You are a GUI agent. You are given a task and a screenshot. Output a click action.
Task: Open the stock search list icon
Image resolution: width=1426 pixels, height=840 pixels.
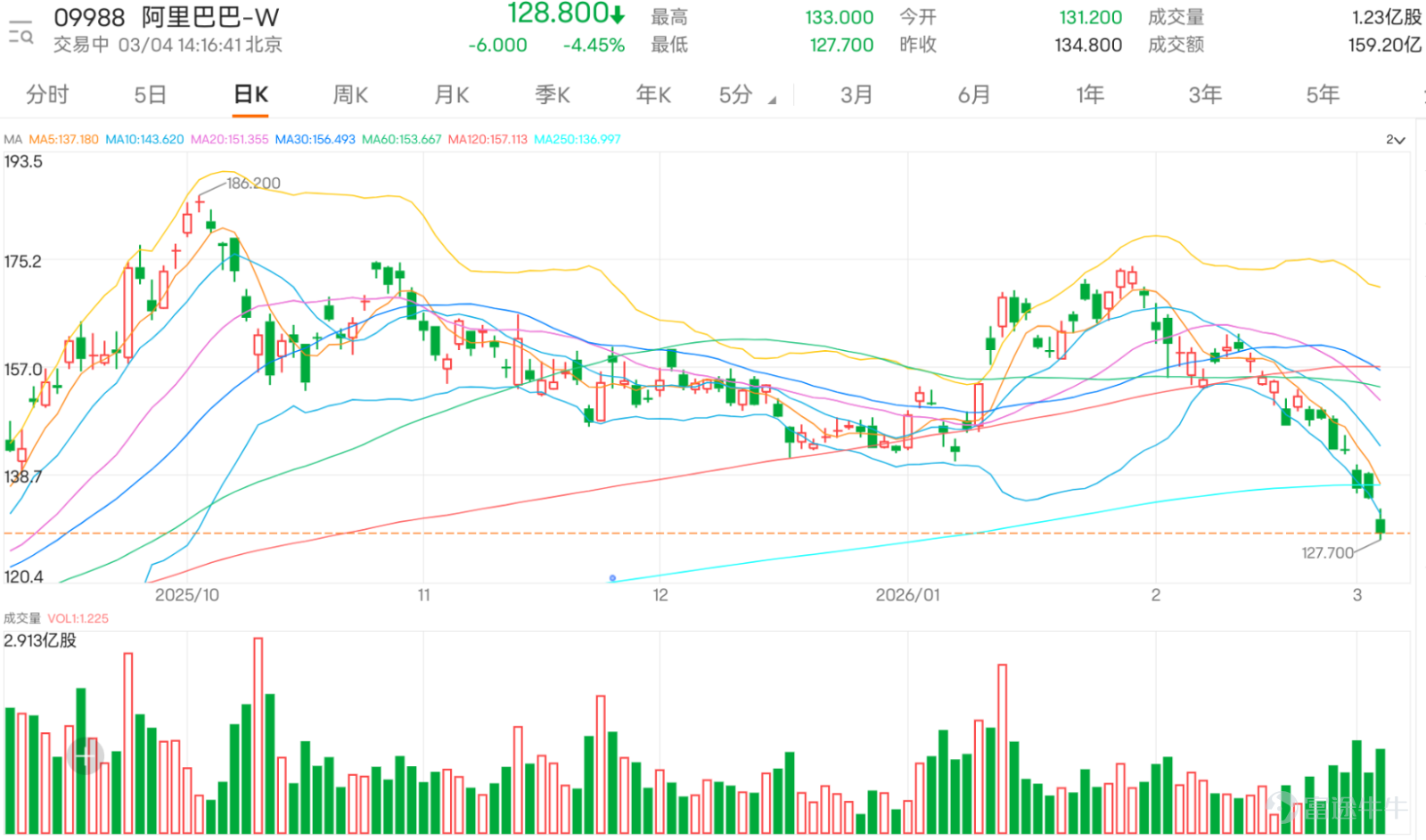tap(20, 31)
